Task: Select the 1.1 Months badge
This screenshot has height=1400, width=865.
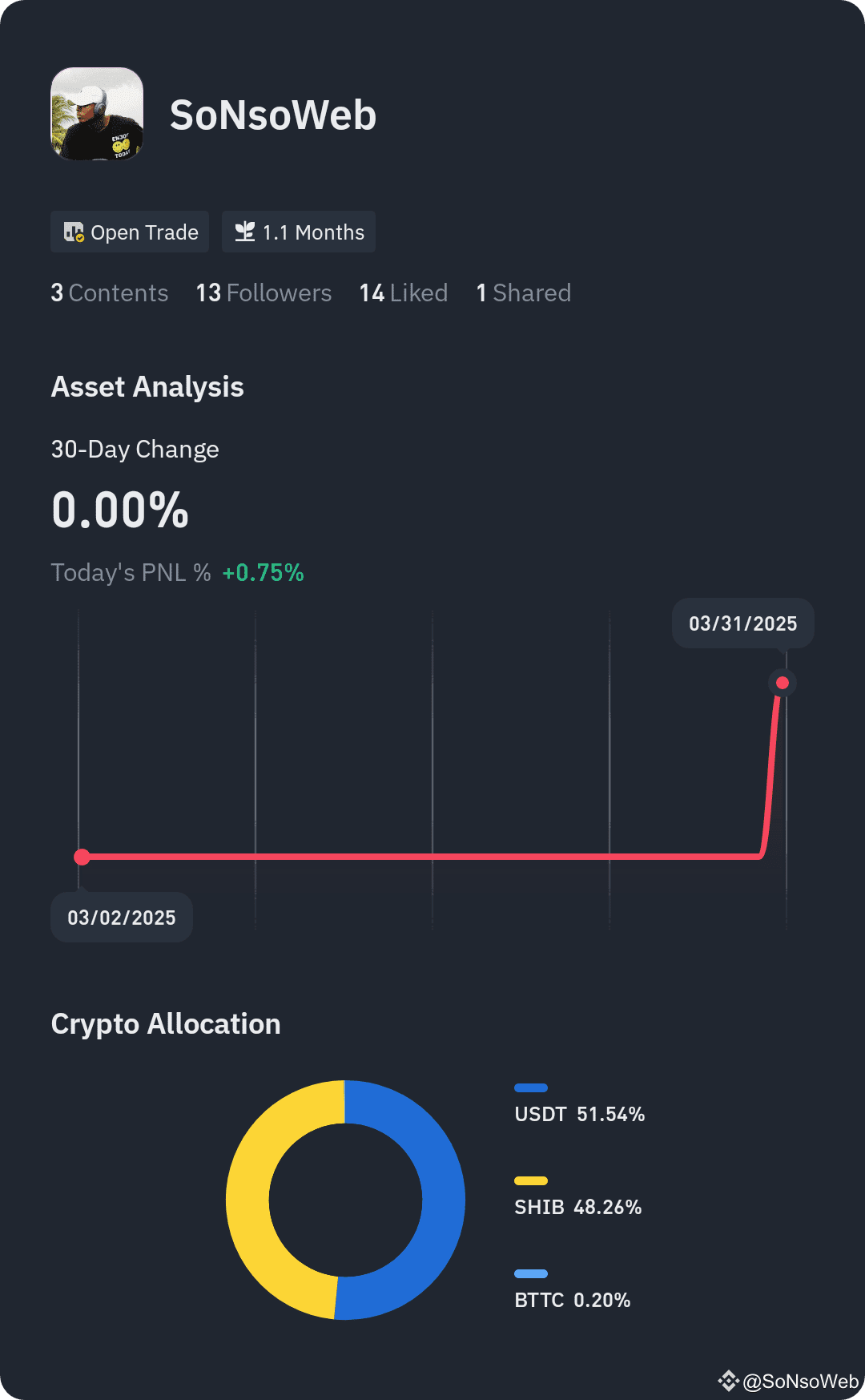Action: click(x=299, y=232)
